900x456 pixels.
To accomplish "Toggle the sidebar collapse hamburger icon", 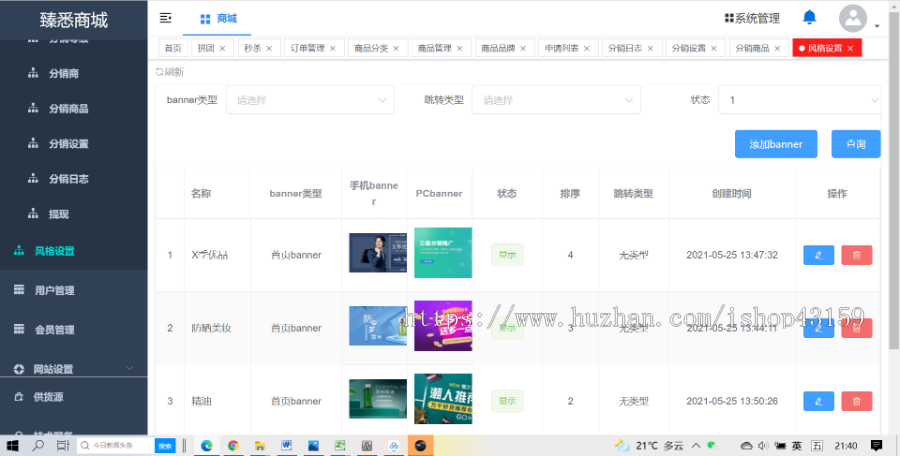I will 165,18.
